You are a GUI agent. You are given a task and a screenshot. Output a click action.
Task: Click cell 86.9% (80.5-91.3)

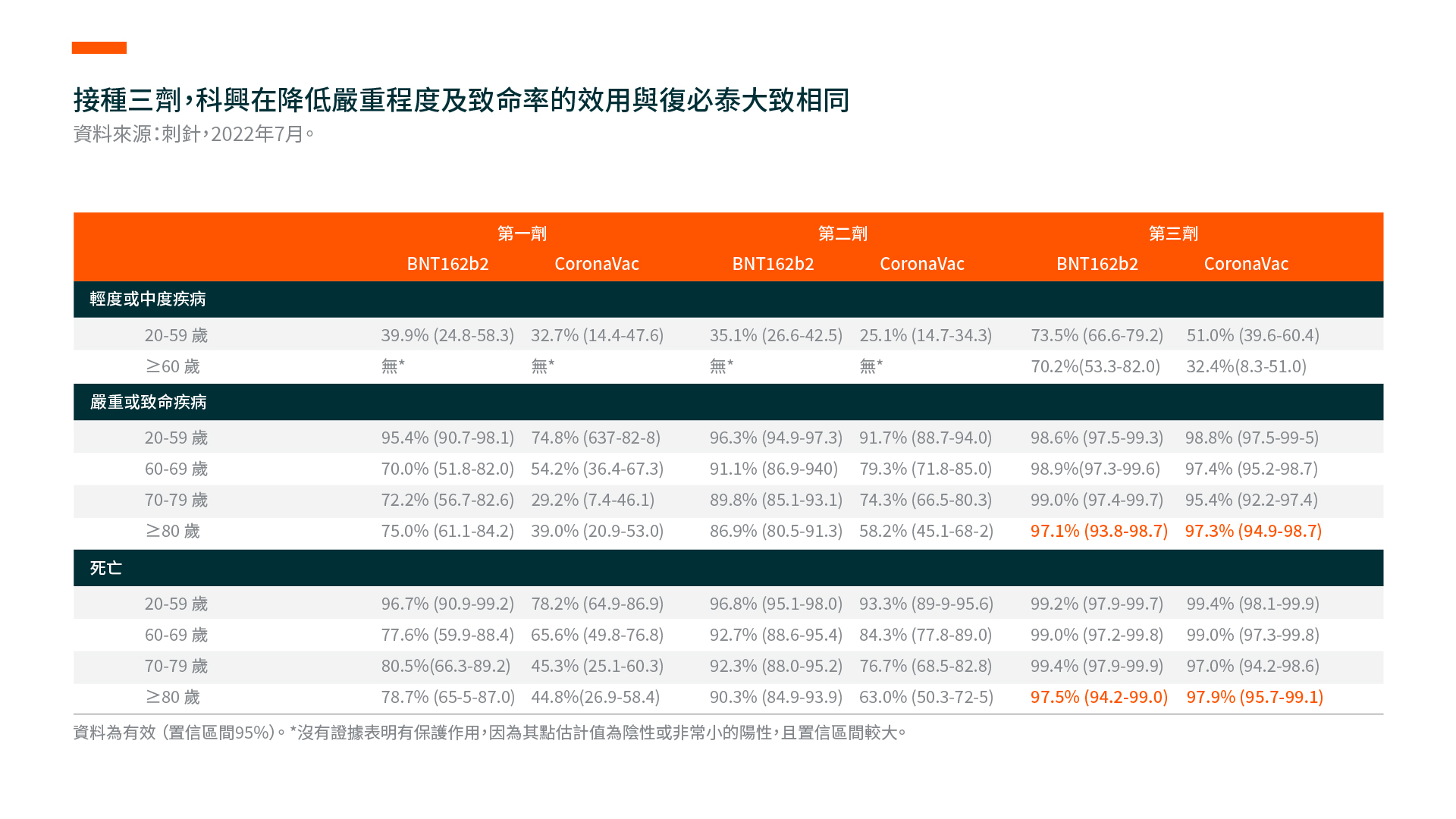tap(776, 531)
